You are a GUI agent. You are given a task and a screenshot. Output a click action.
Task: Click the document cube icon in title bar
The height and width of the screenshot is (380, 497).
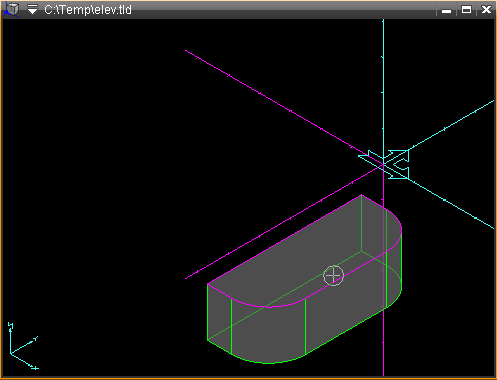point(12,9)
